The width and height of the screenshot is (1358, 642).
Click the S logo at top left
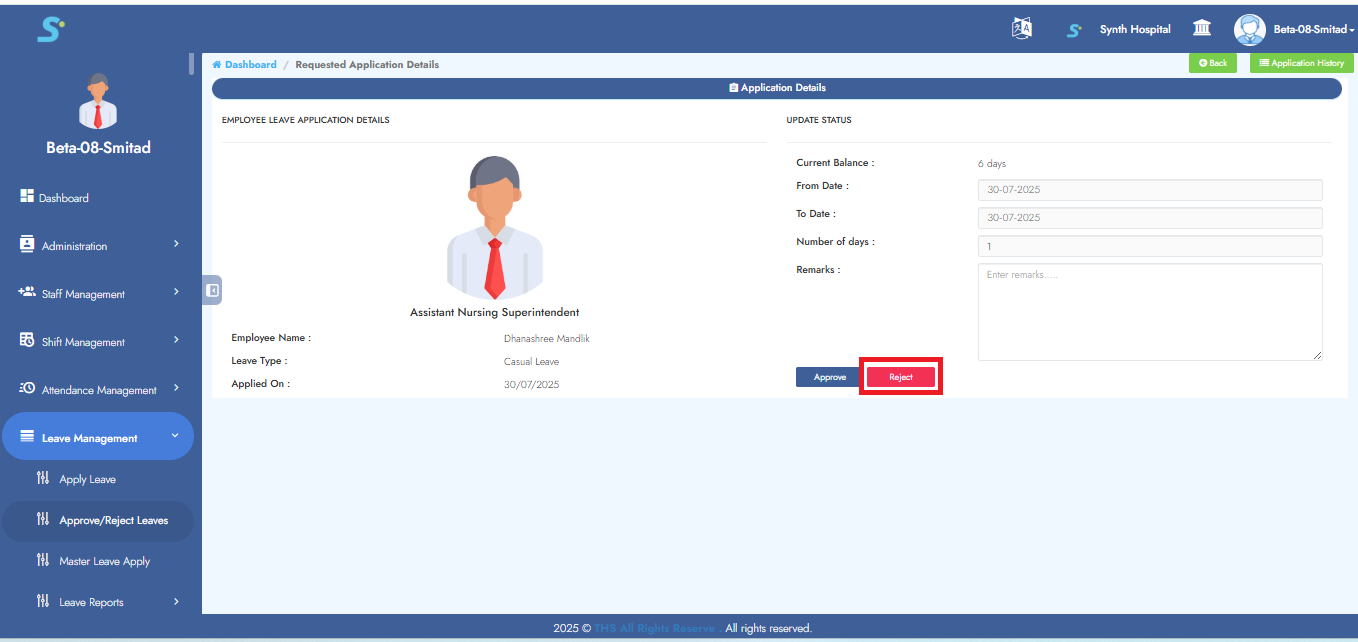[50, 30]
